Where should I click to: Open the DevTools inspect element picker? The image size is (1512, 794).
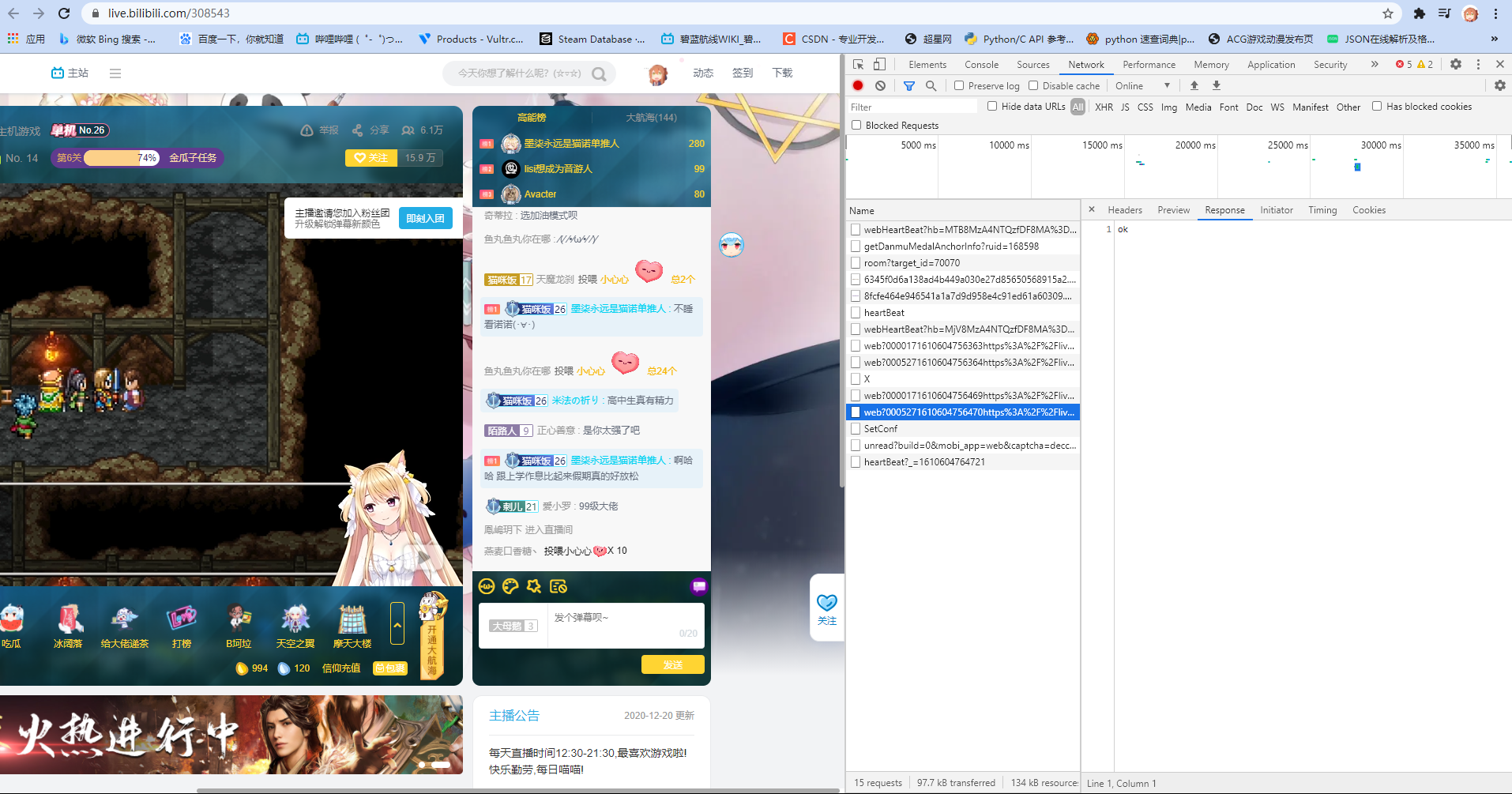pyautogui.click(x=859, y=64)
